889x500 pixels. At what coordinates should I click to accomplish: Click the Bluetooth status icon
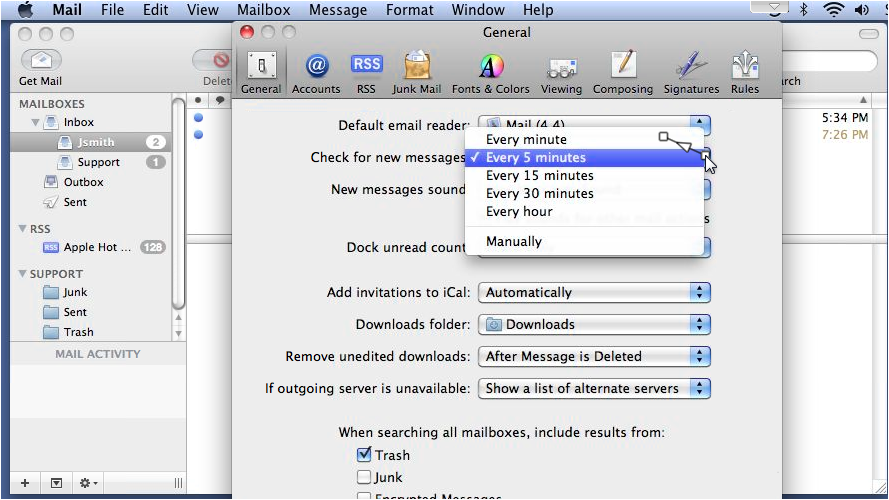coord(803,10)
